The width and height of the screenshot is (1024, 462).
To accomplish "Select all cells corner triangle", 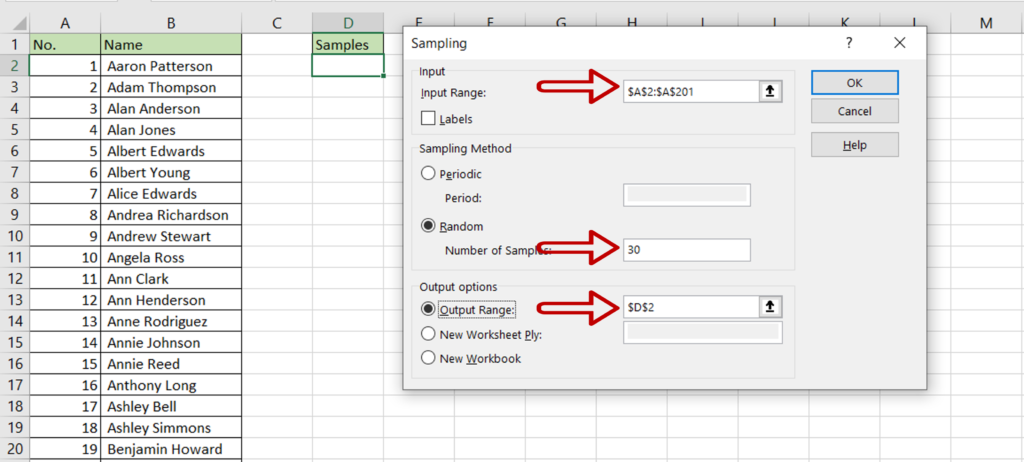I will click(x=20, y=24).
